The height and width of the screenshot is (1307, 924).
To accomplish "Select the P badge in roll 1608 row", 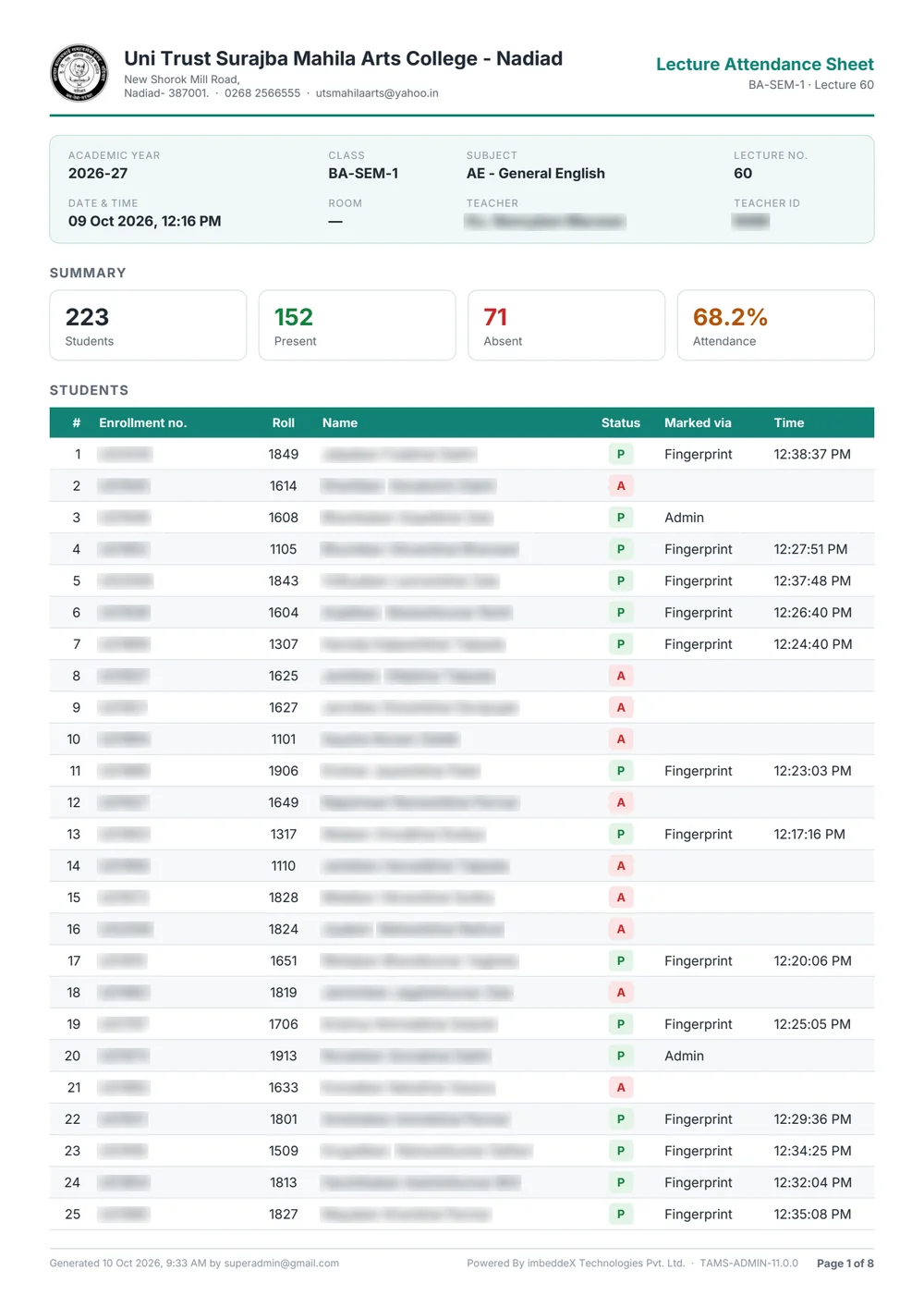I will (x=621, y=518).
